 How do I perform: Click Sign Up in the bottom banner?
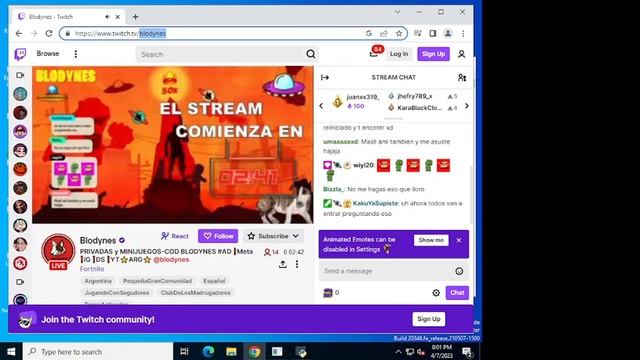coord(429,319)
